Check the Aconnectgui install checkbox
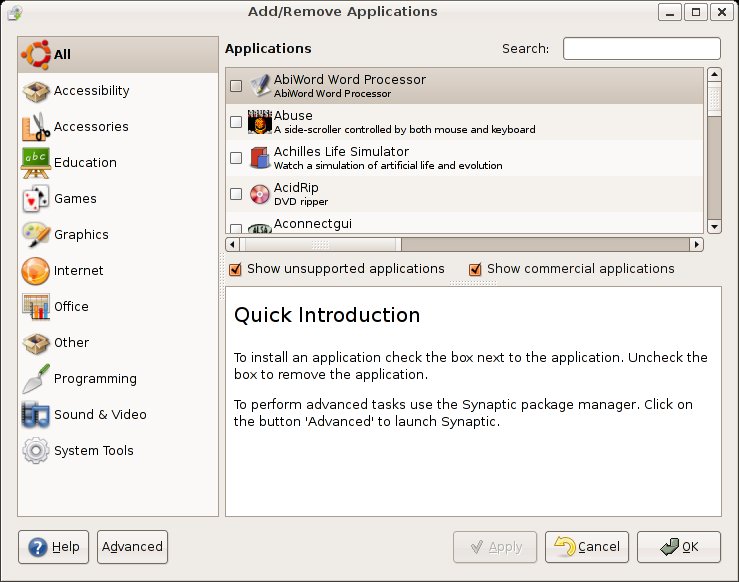739x582 pixels. (x=236, y=229)
